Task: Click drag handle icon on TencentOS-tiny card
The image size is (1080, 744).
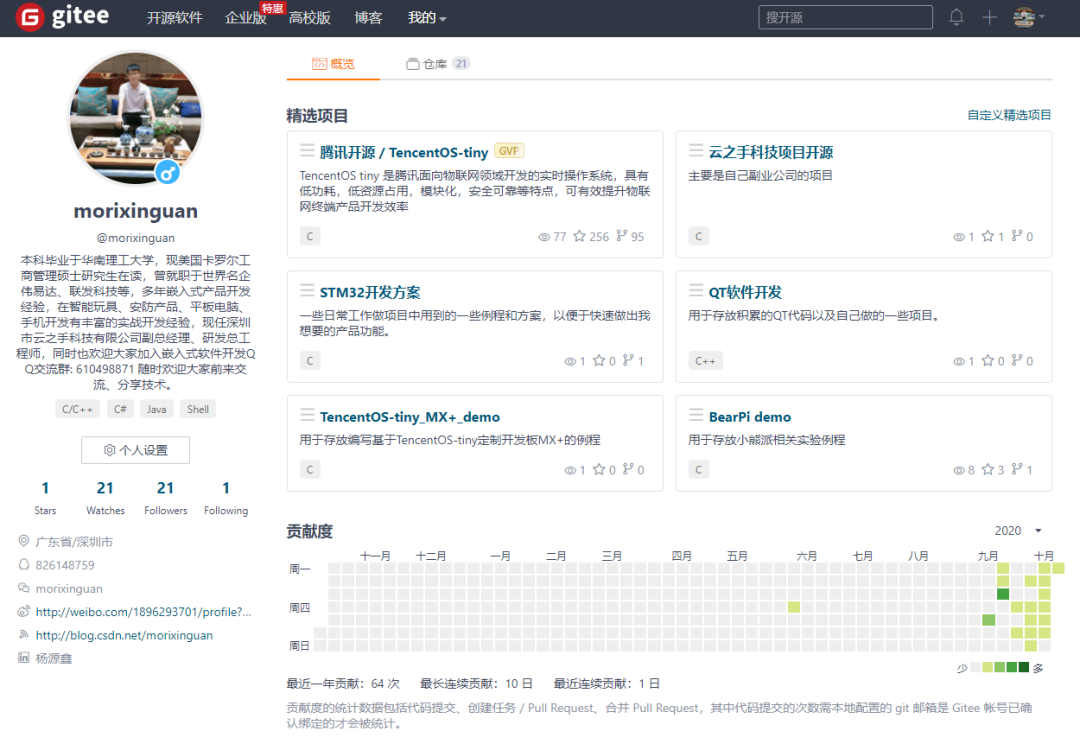Action: tap(307, 150)
